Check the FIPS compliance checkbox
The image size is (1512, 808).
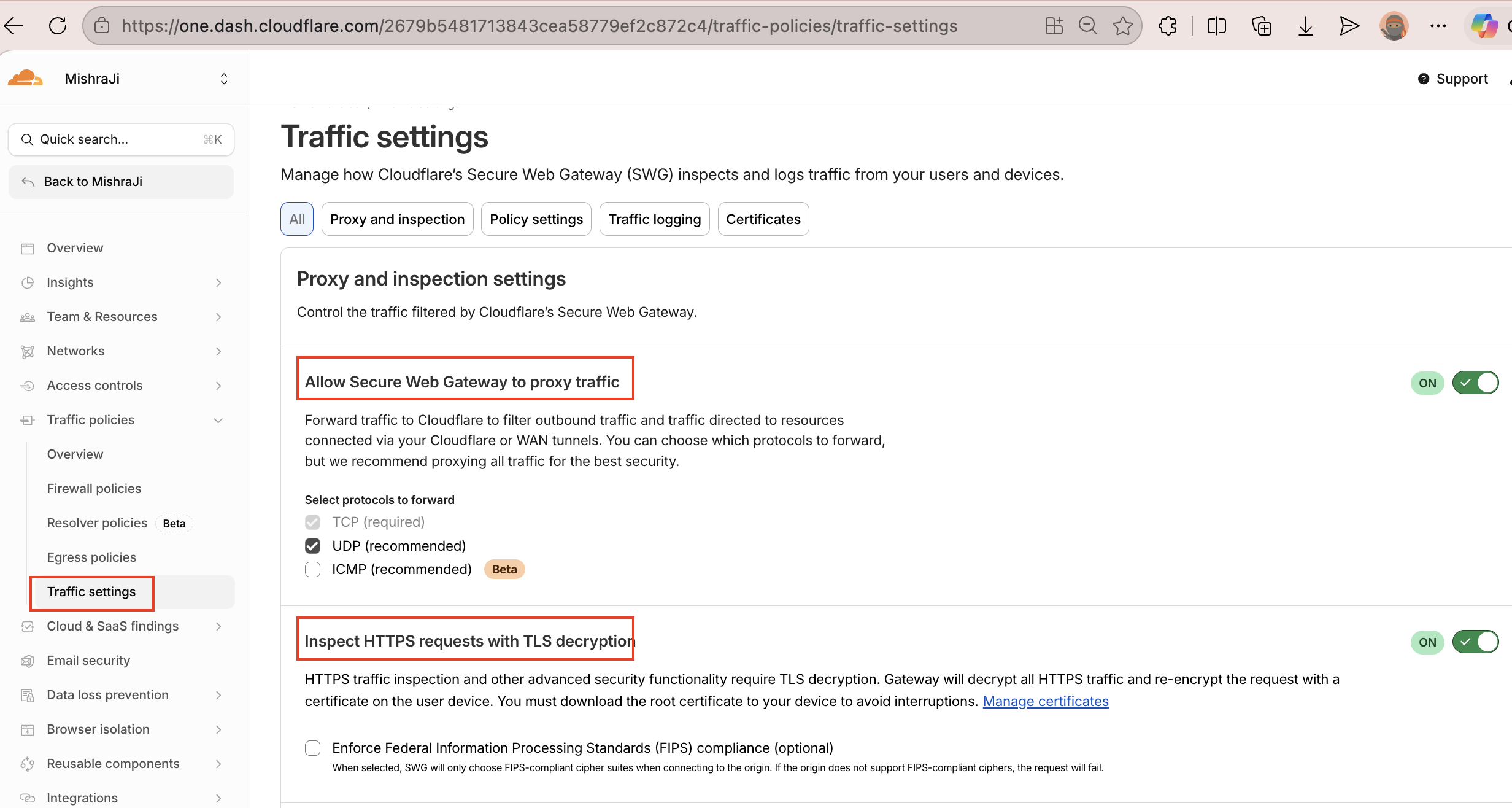[x=313, y=748]
